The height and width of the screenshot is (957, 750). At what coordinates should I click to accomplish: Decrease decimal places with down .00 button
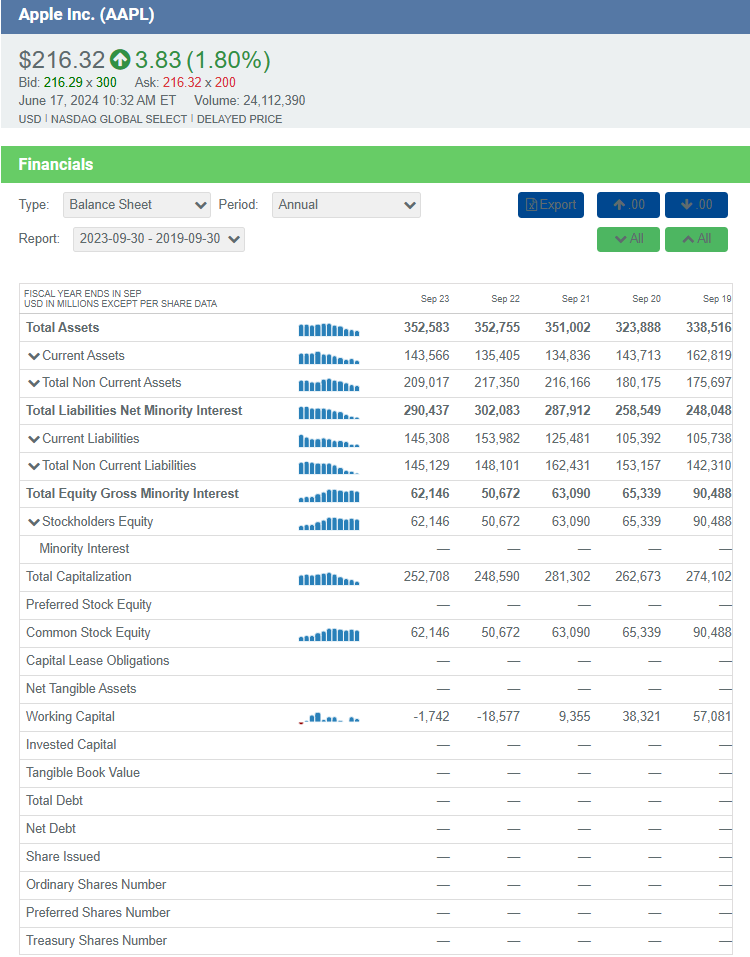click(696, 204)
